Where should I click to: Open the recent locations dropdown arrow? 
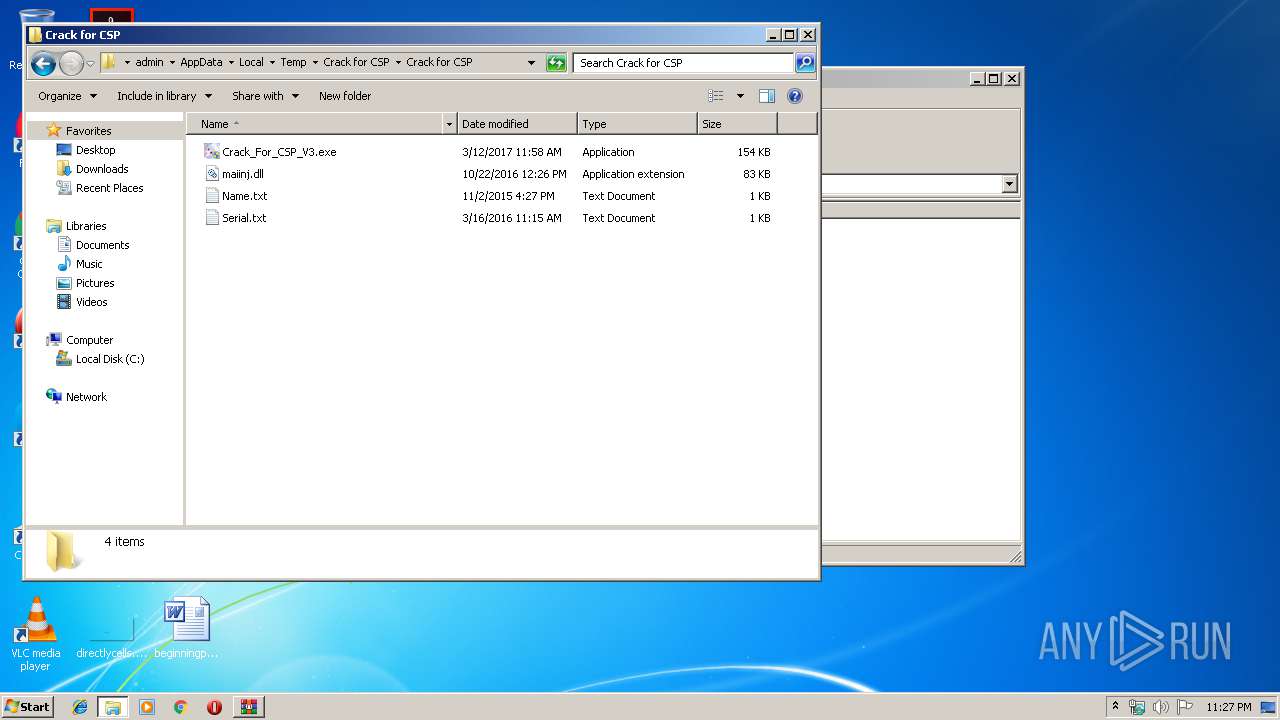pyautogui.click(x=90, y=64)
